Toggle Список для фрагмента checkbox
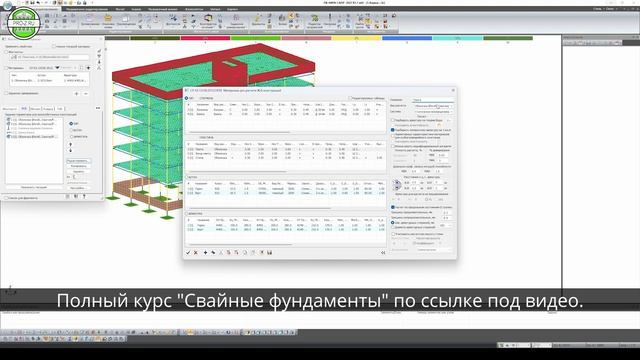 tap(6, 198)
